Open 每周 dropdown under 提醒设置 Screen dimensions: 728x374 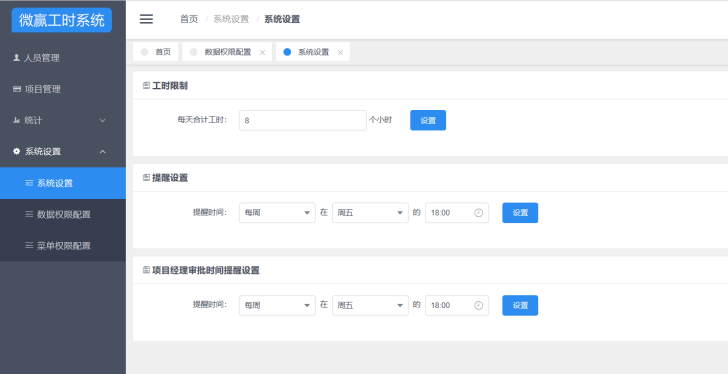click(277, 213)
